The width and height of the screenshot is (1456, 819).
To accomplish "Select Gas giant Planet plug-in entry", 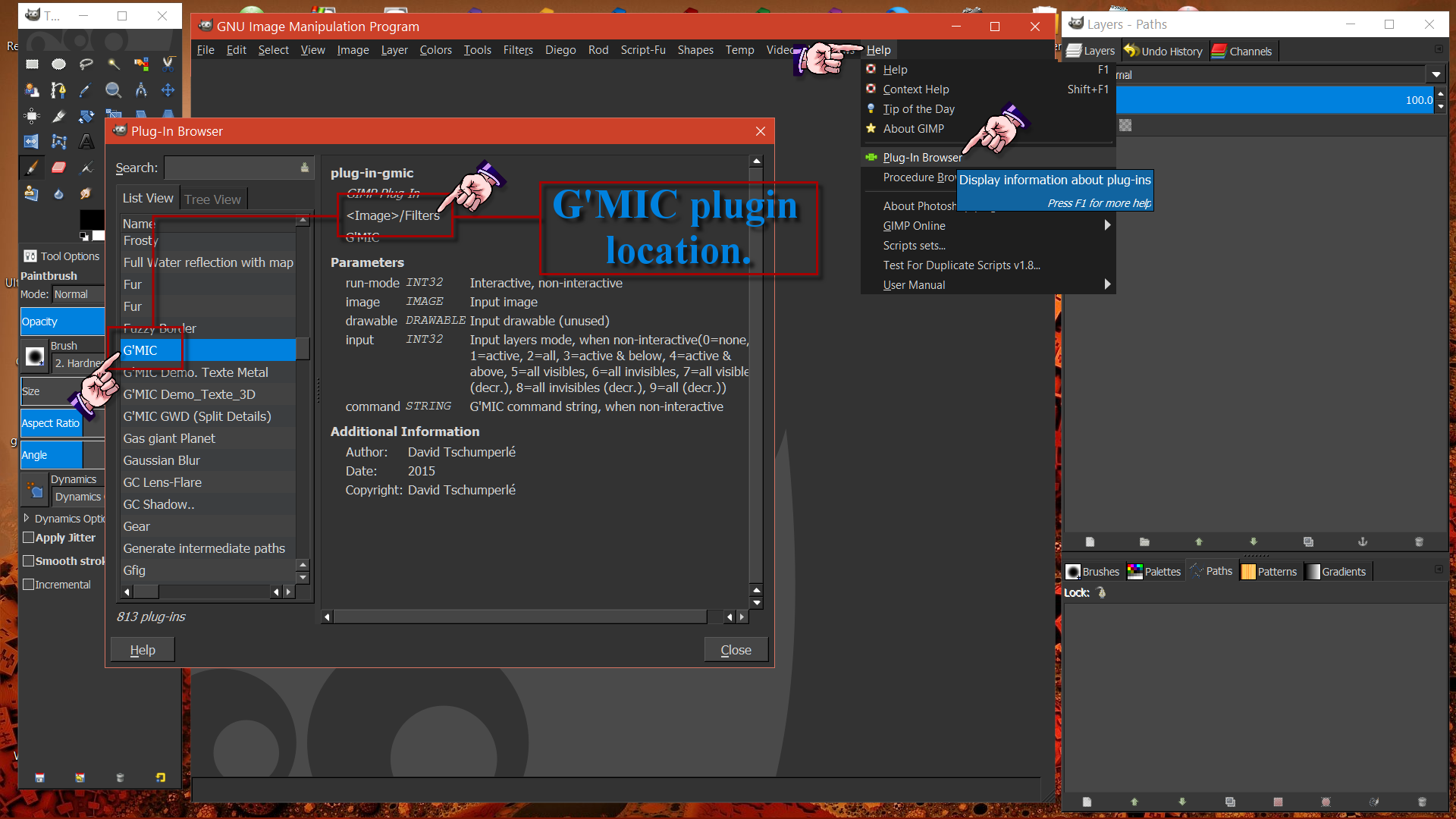I will pos(208,438).
